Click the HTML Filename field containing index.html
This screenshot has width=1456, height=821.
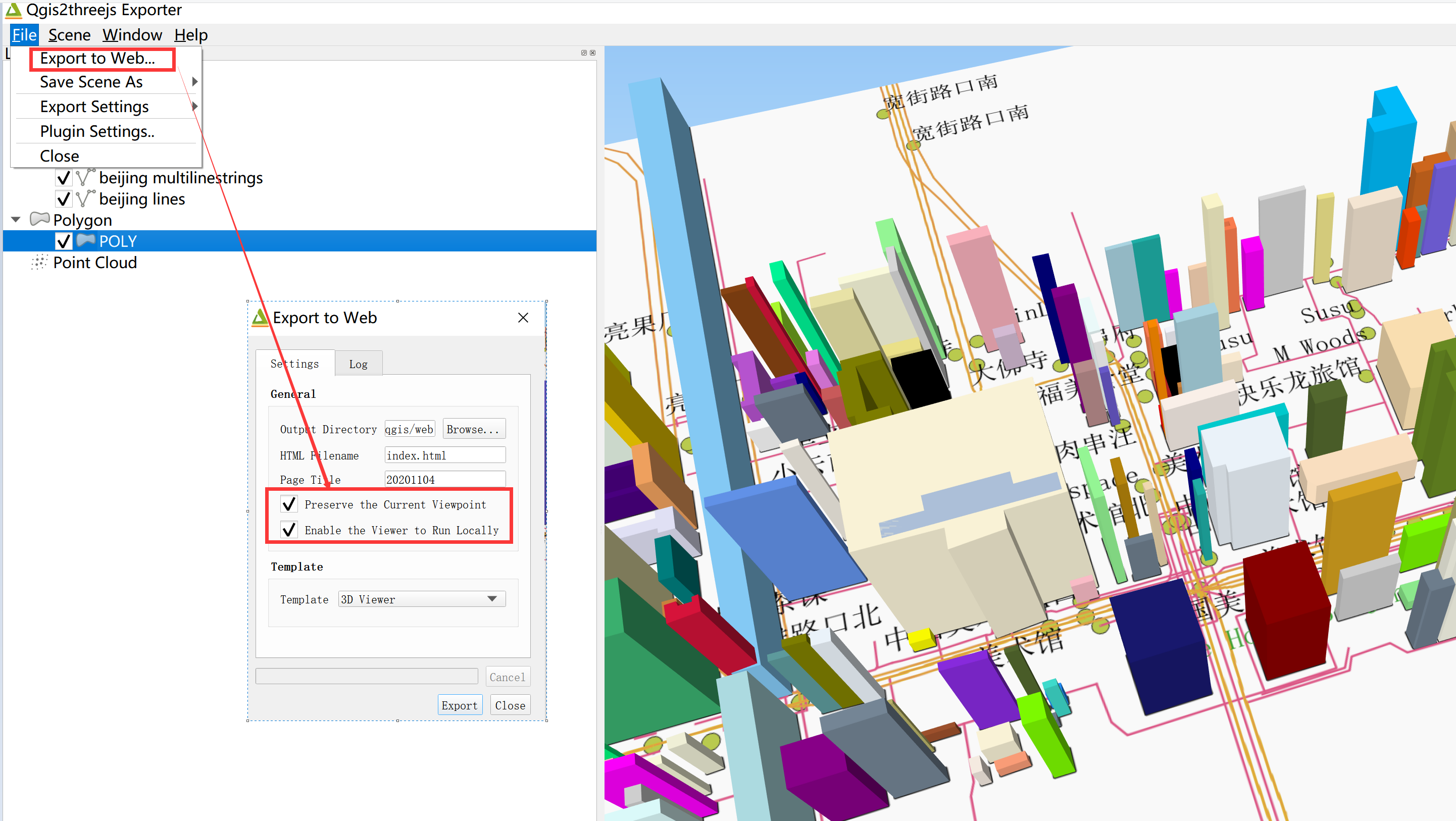click(x=444, y=455)
